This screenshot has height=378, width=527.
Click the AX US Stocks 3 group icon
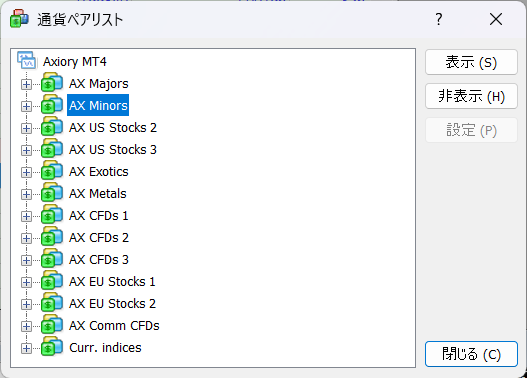click(52, 149)
